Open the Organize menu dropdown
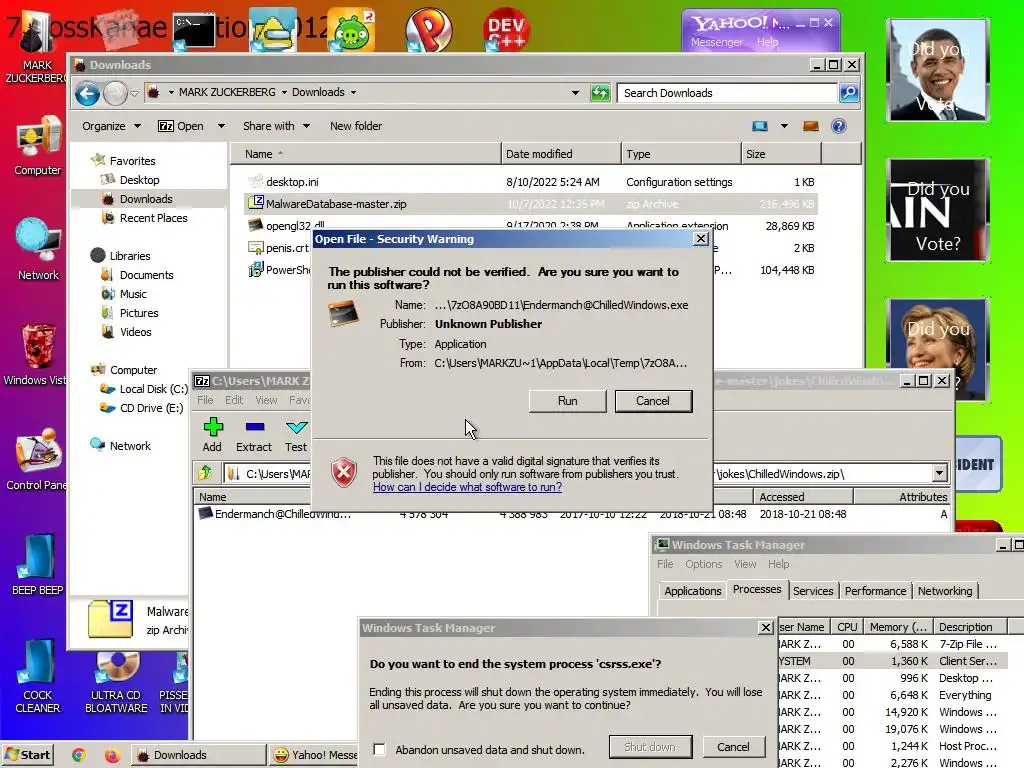The image size is (1024, 768). [111, 126]
